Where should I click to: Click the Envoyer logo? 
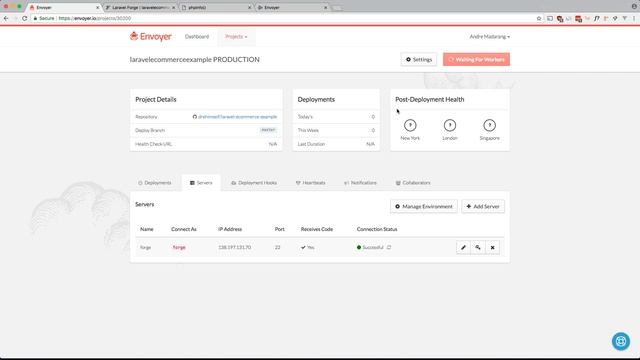151,36
